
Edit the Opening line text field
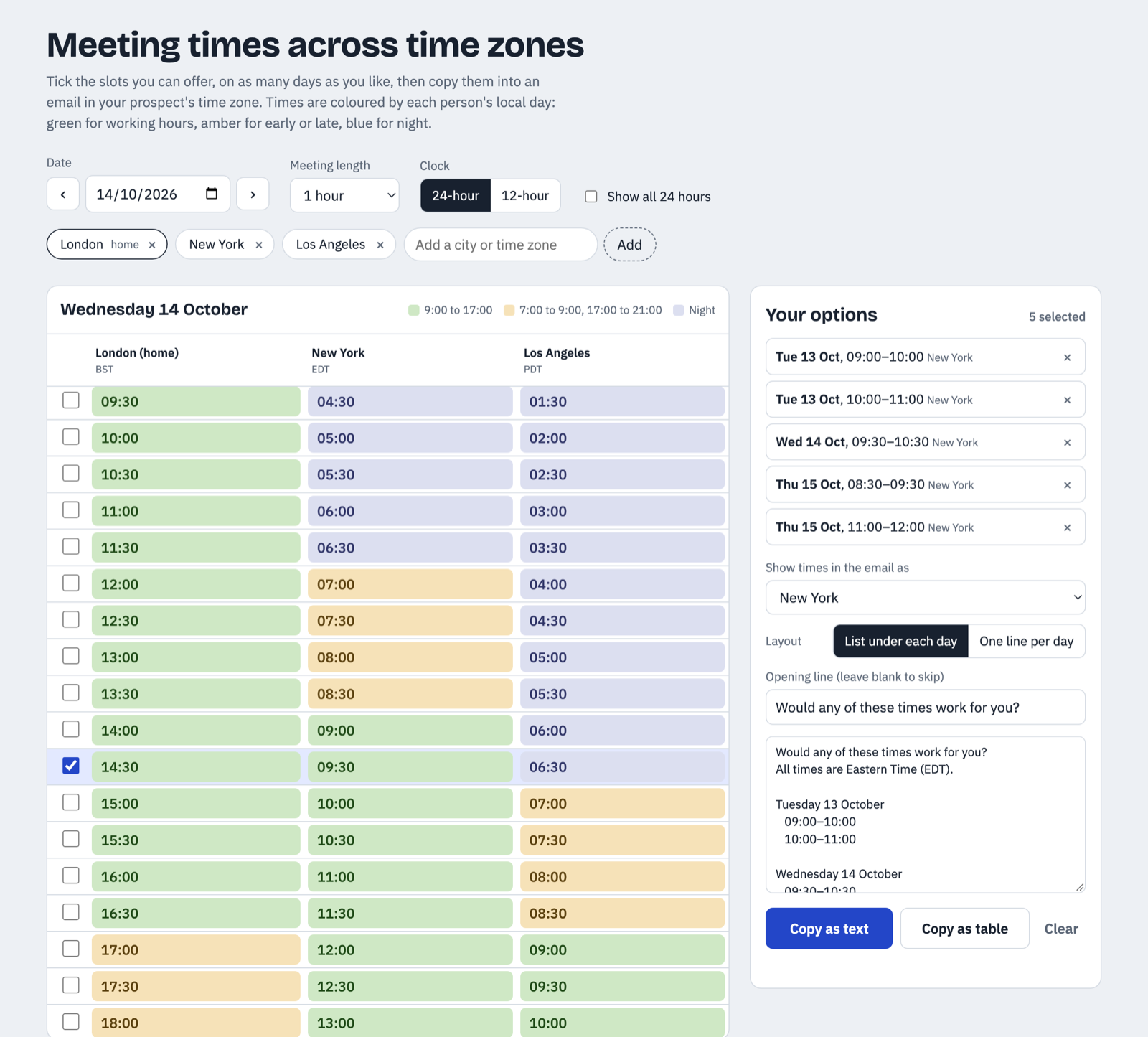(925, 708)
